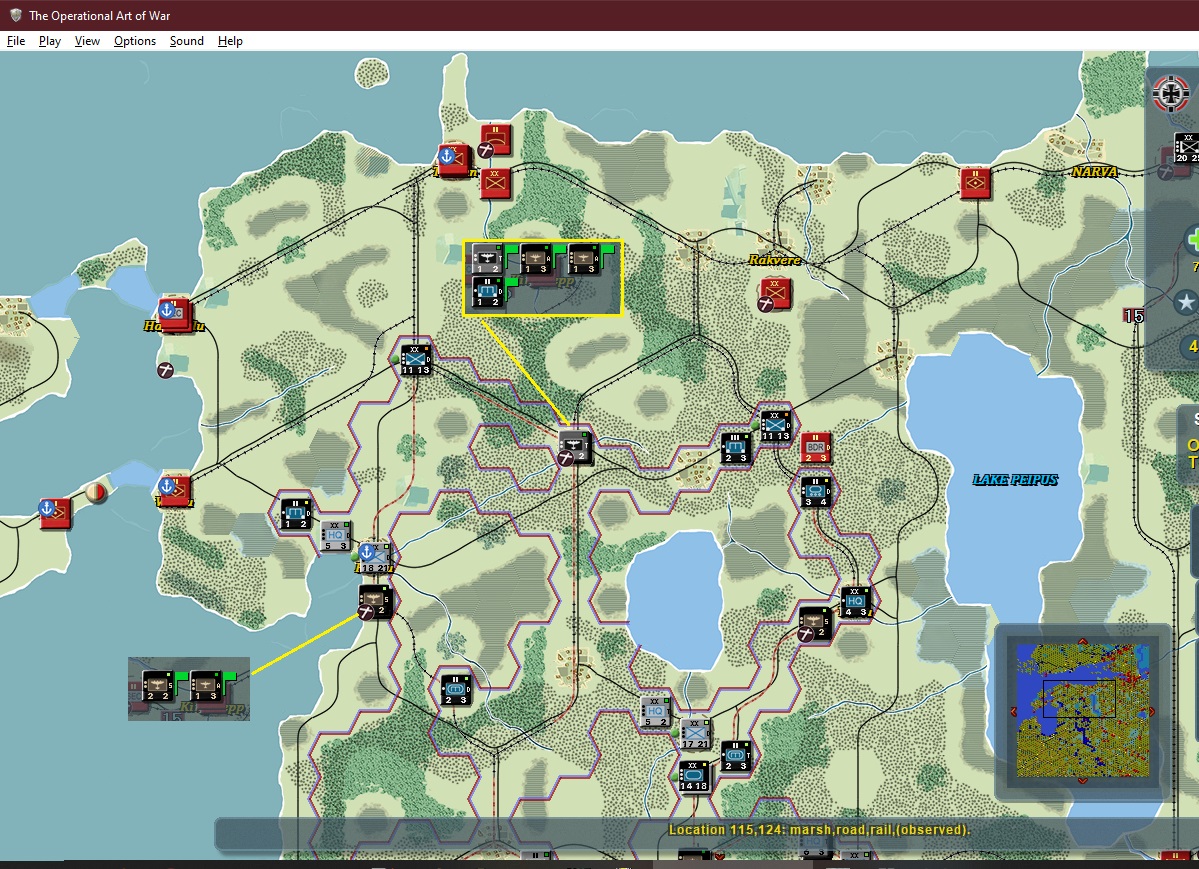Viewport: 1199px width, 869px height.
Task: Click the app shield icon in title bar
Action: click(15, 15)
